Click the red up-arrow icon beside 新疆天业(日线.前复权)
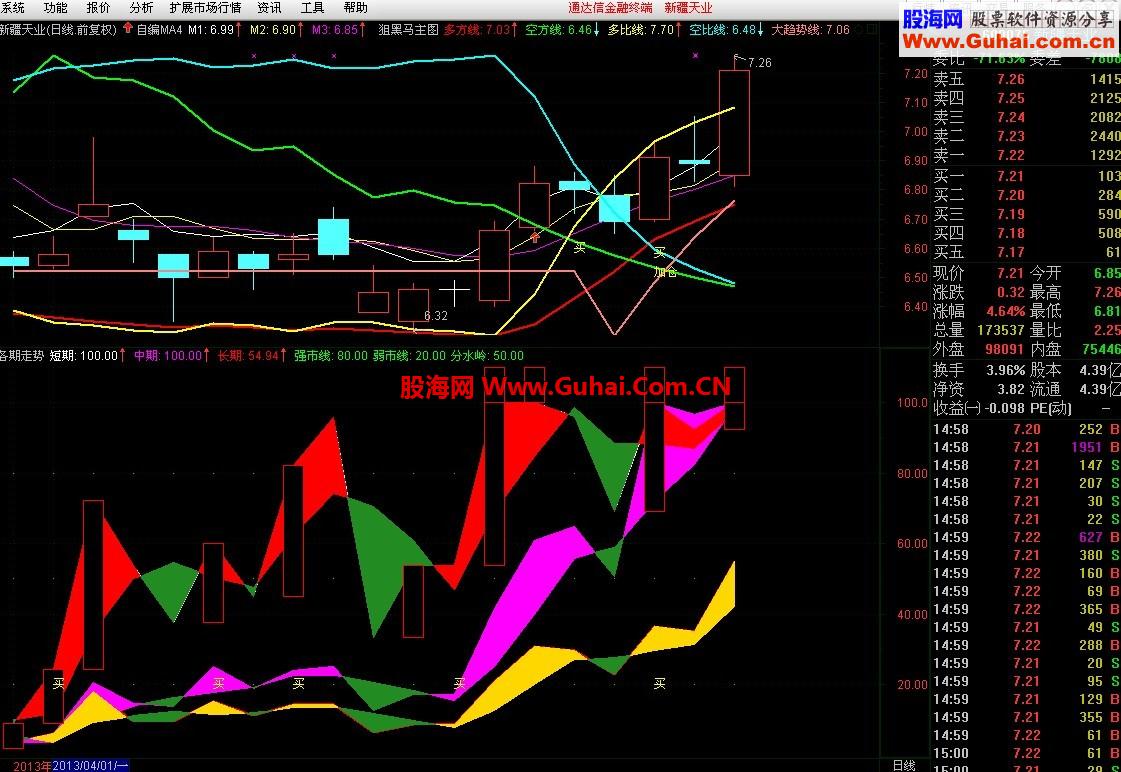The height and width of the screenshot is (772, 1121). (128, 29)
